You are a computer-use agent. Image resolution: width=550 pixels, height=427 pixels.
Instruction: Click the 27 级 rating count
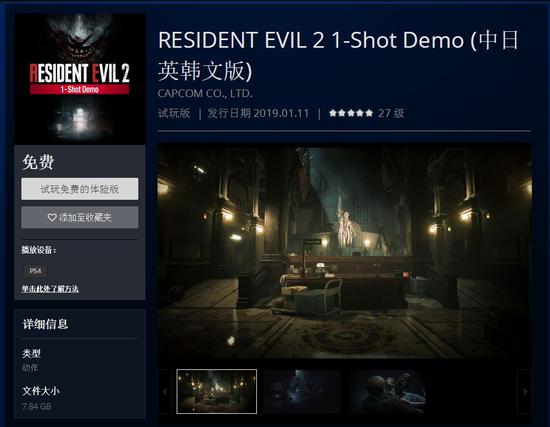point(391,113)
